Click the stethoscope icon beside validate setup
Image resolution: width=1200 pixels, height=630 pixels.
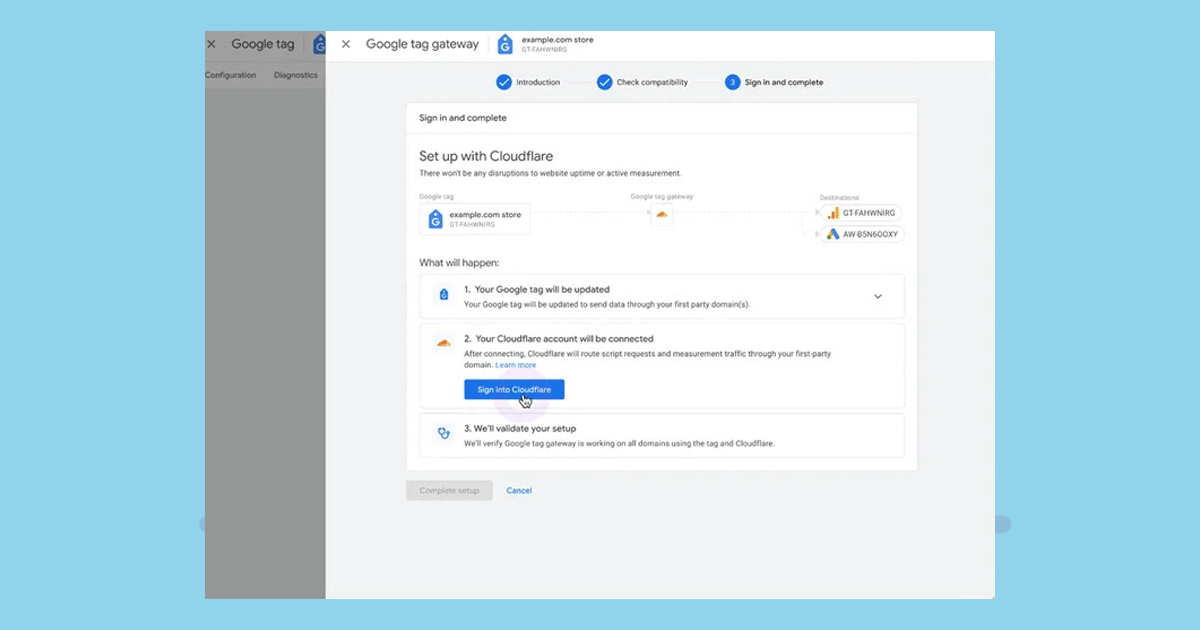click(444, 434)
